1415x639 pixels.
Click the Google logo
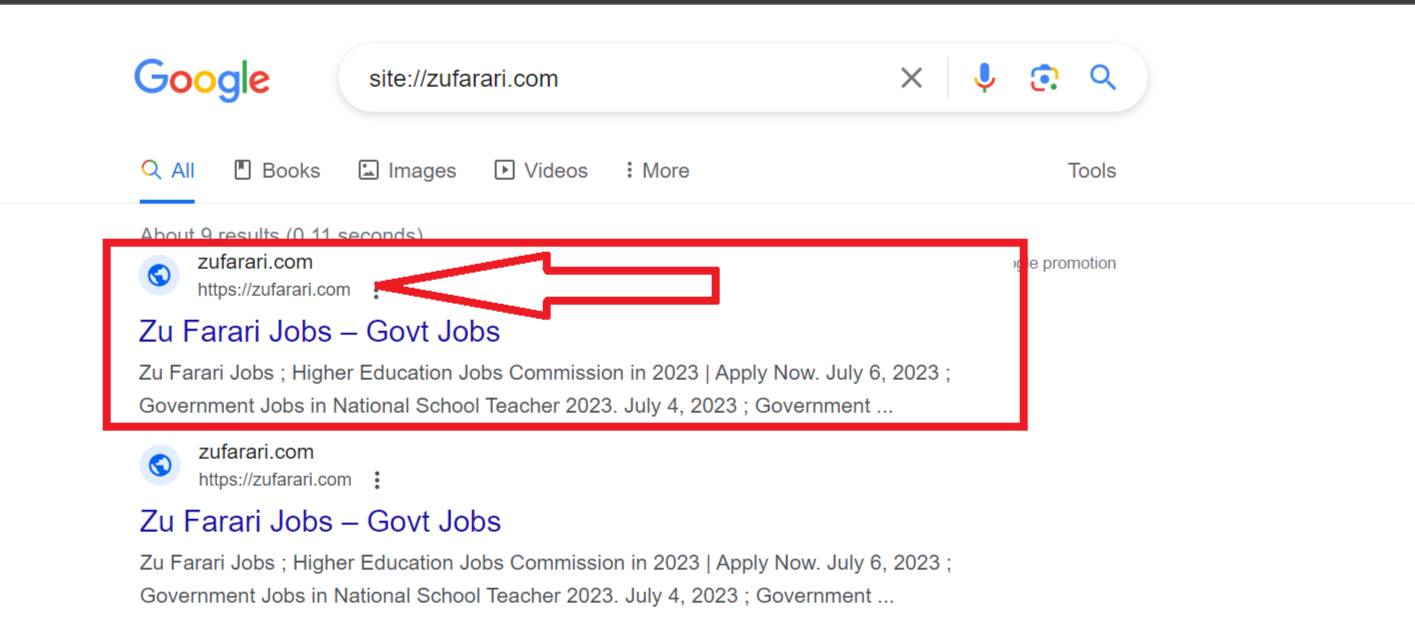202,79
